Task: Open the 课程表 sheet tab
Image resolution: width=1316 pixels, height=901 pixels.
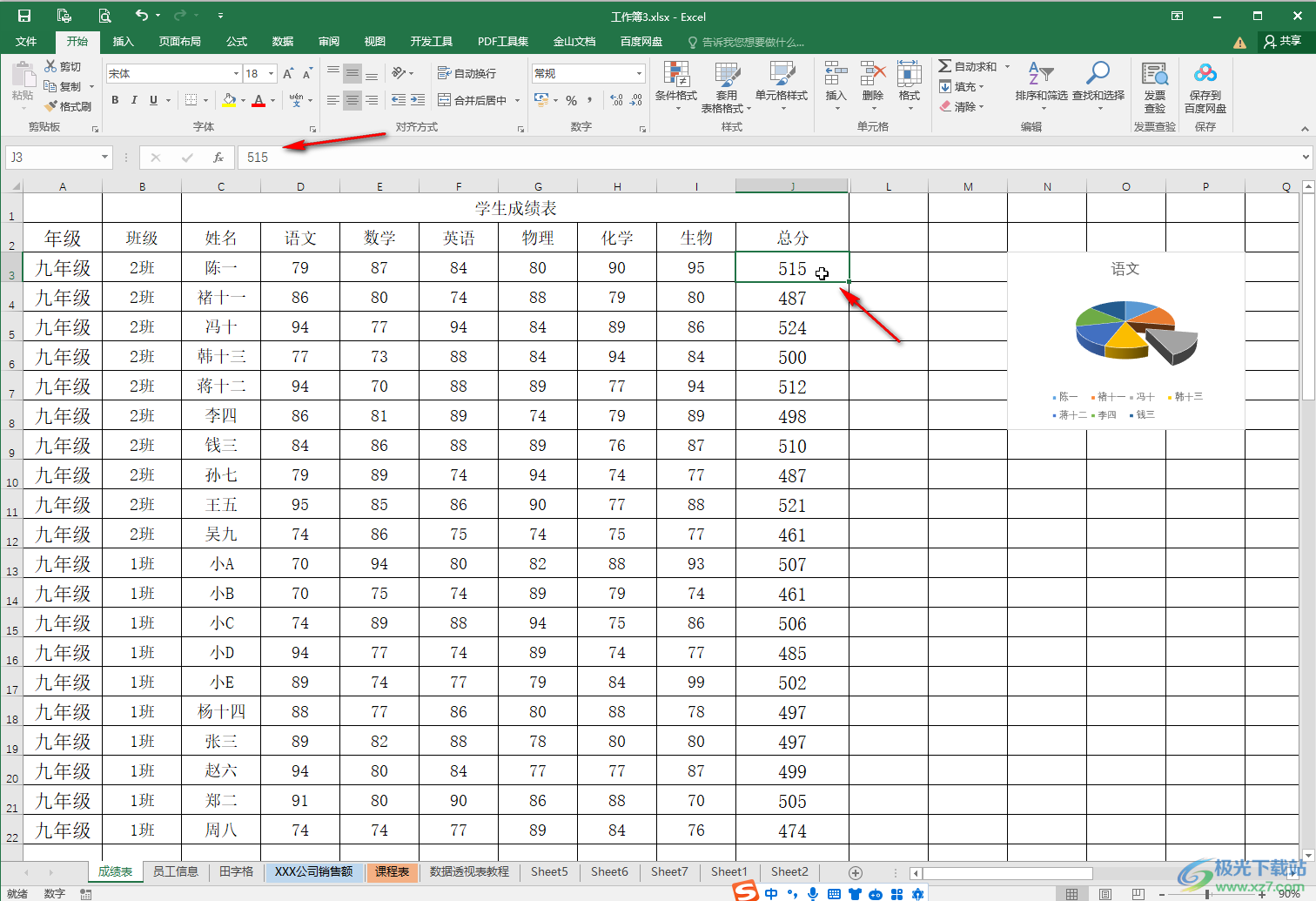Action: tap(393, 871)
